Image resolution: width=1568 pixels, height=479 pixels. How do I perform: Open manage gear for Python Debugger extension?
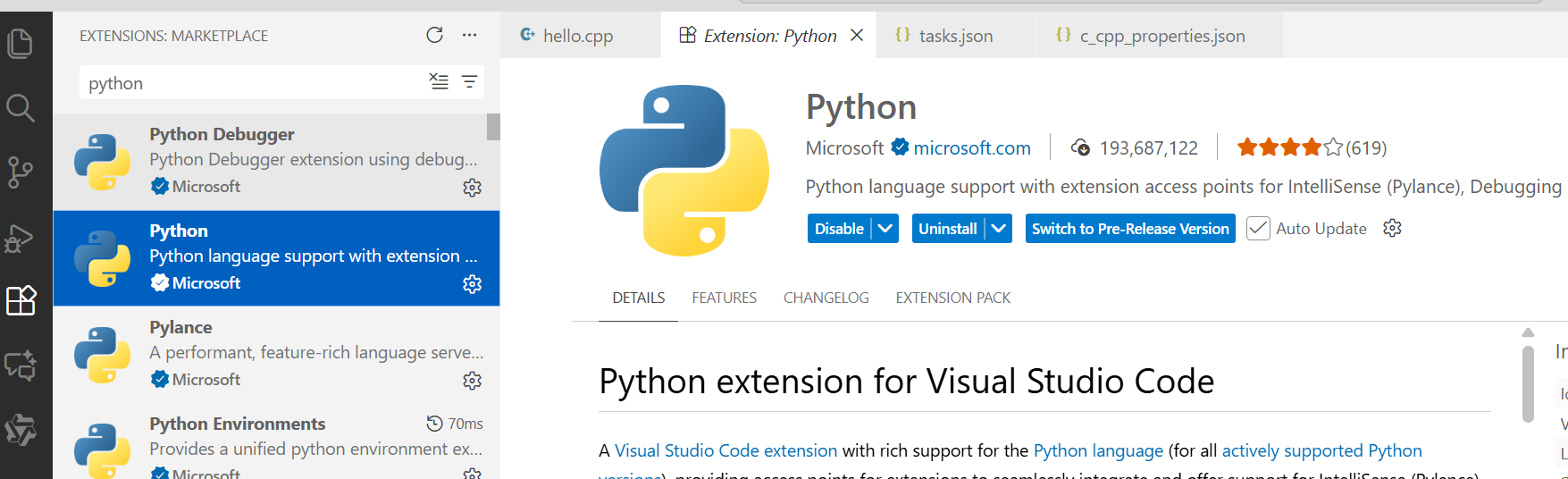pyautogui.click(x=472, y=188)
